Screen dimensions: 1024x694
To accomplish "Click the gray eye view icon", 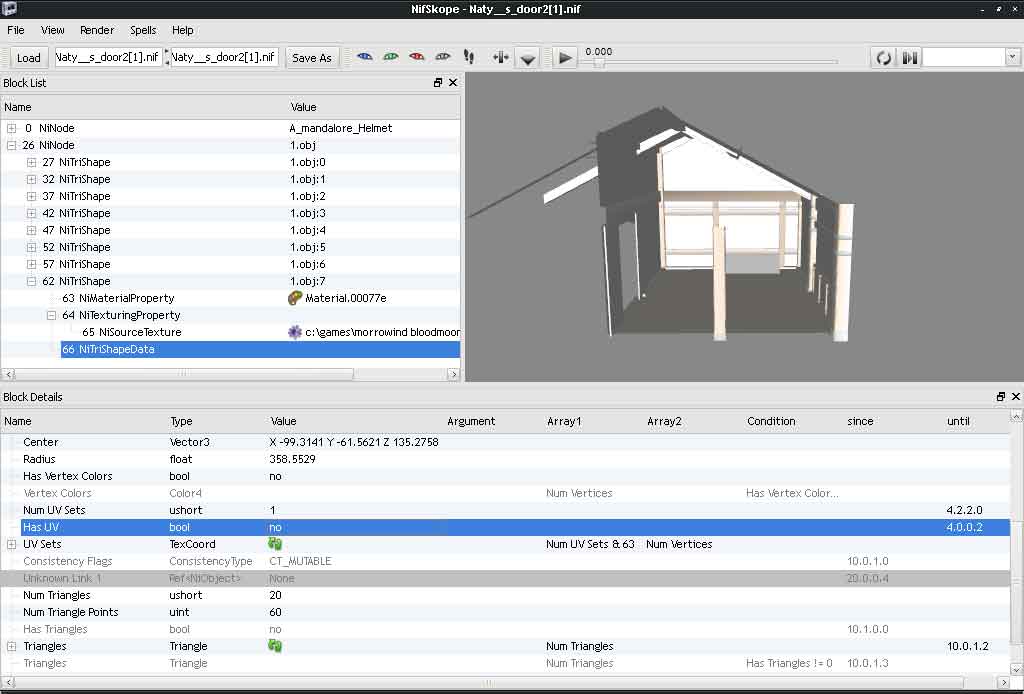I will coord(443,57).
